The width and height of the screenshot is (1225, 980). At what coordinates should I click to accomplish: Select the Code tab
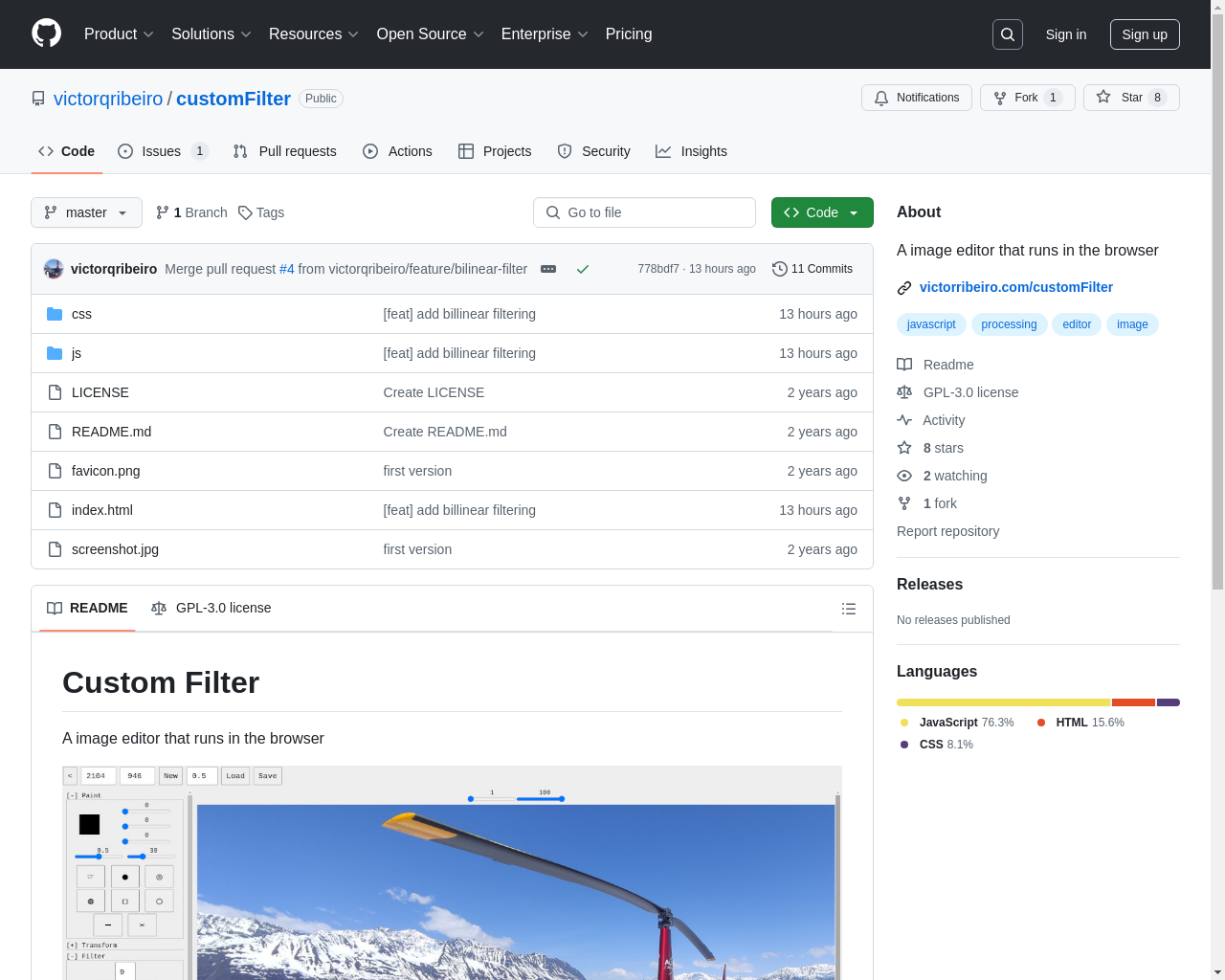67,151
